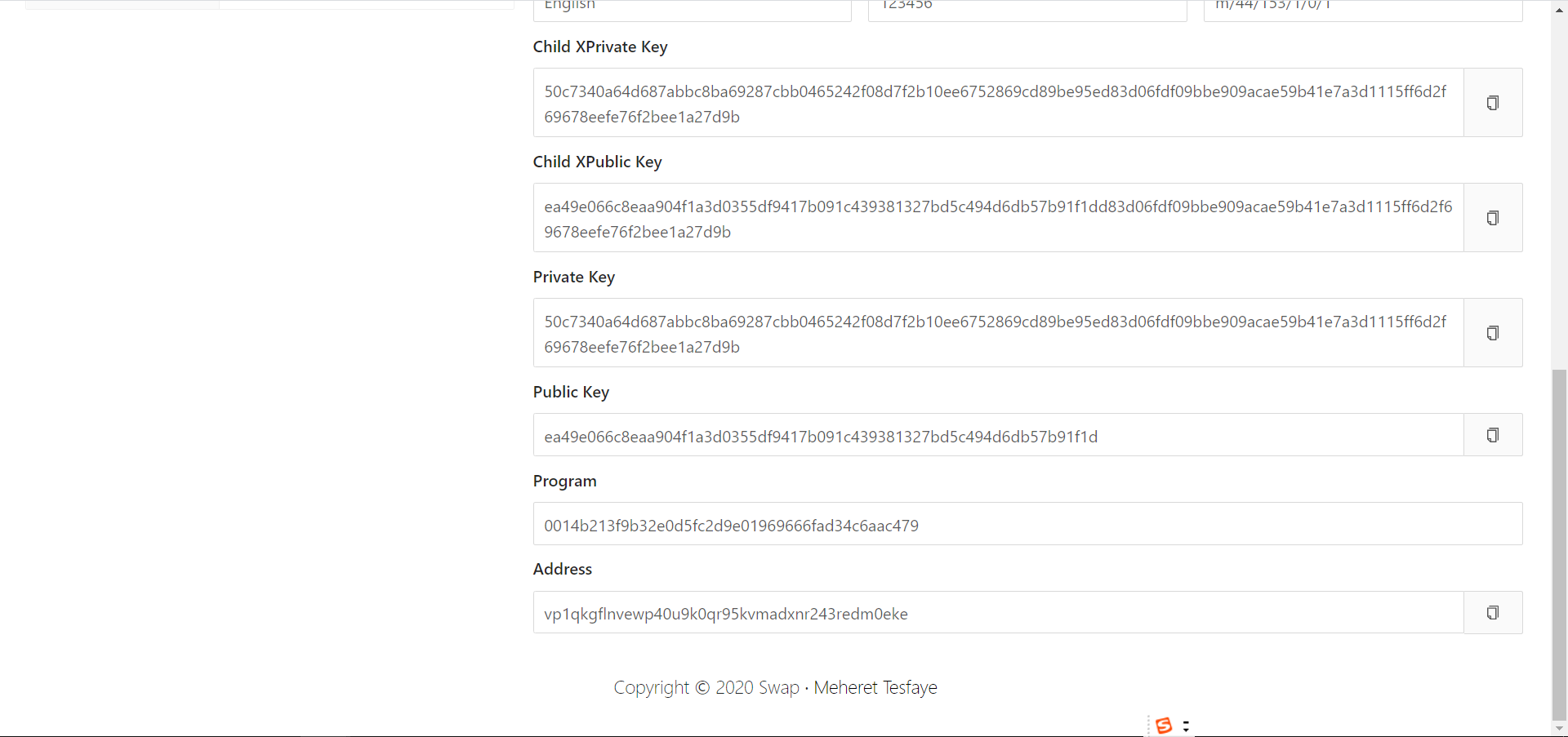The width and height of the screenshot is (1568, 737).
Task: Focus the passphrase field showing 123456
Action: point(1027,8)
